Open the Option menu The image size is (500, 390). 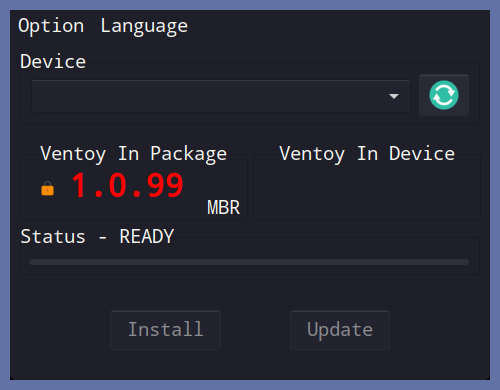pos(51,26)
